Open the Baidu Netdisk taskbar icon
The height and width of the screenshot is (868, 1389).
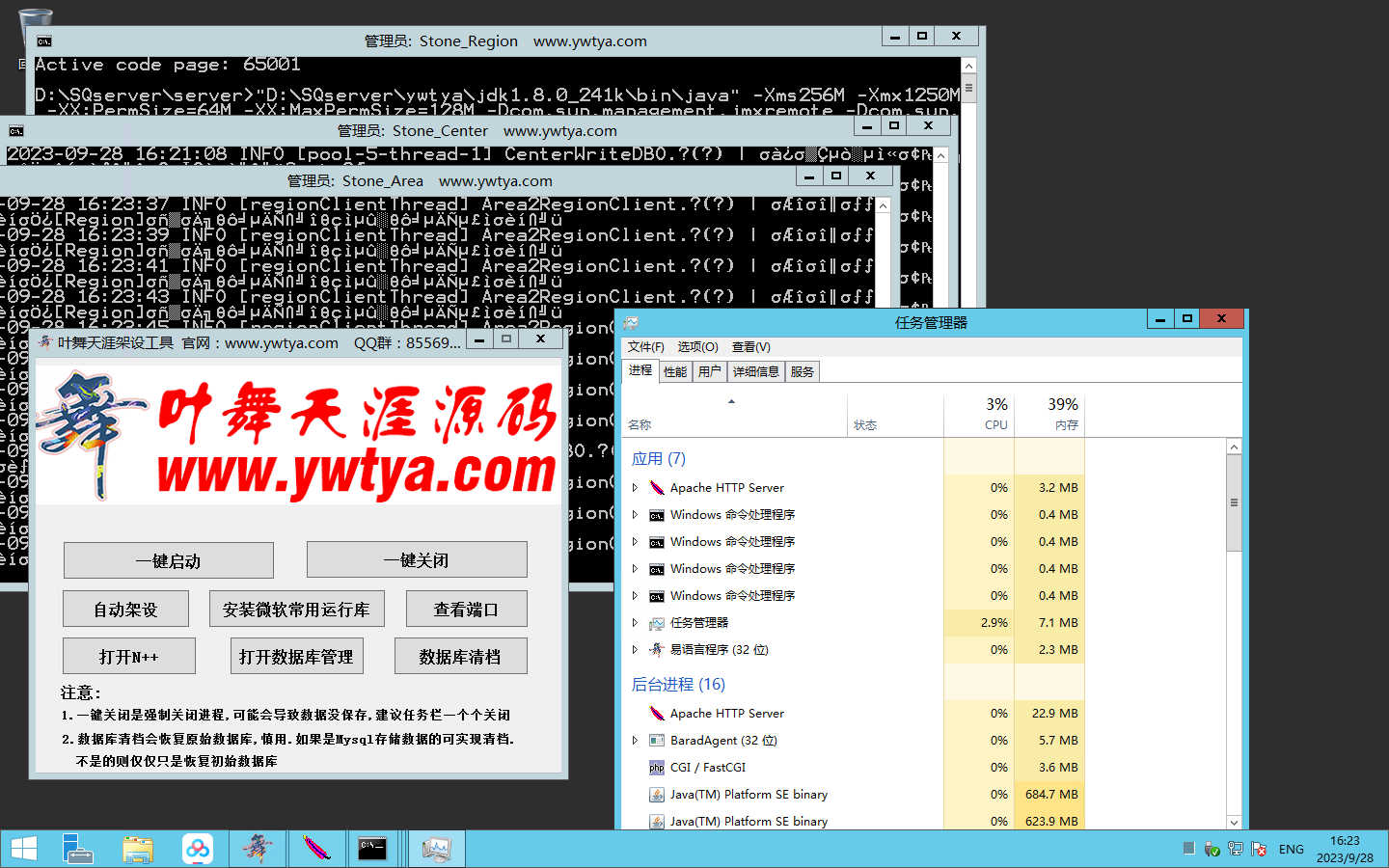(x=198, y=849)
